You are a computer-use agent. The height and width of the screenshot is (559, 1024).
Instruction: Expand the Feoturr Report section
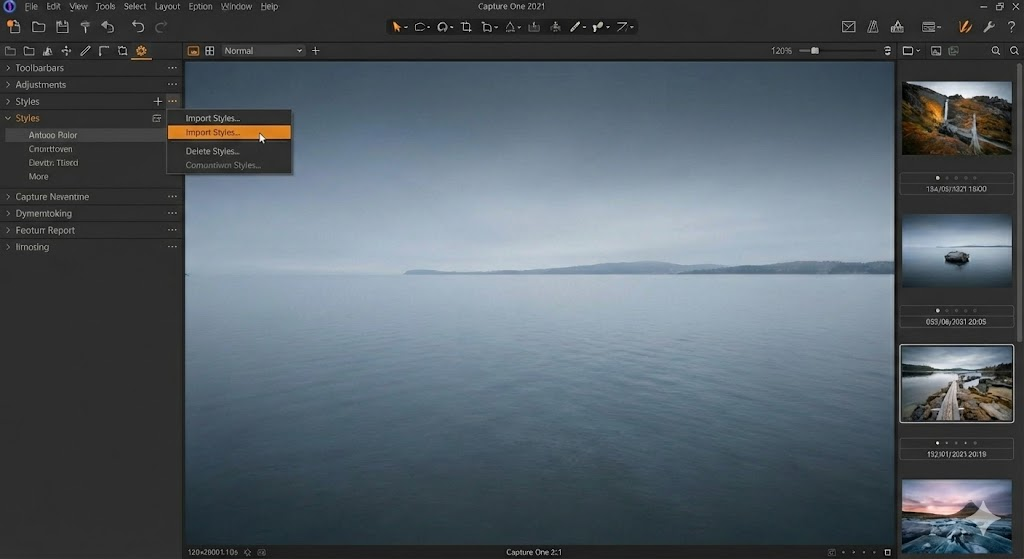[8, 231]
